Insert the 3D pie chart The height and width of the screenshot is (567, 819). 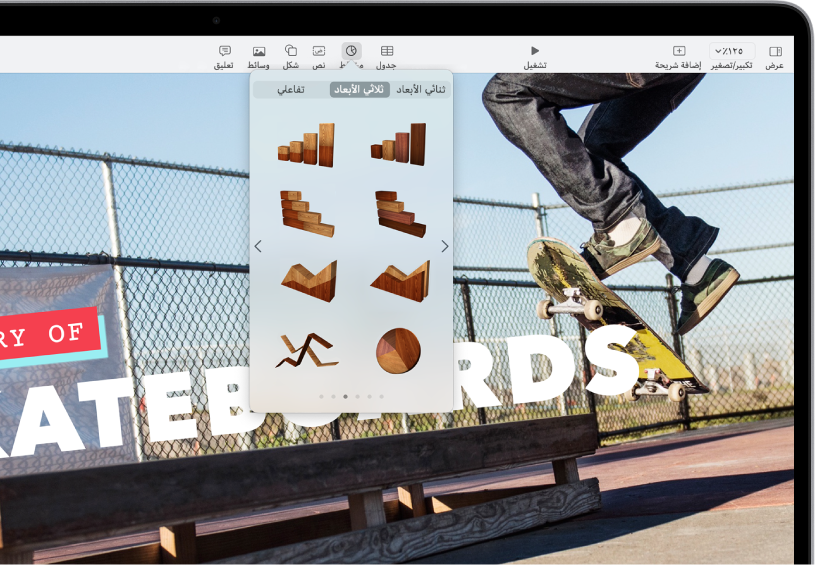pos(399,350)
